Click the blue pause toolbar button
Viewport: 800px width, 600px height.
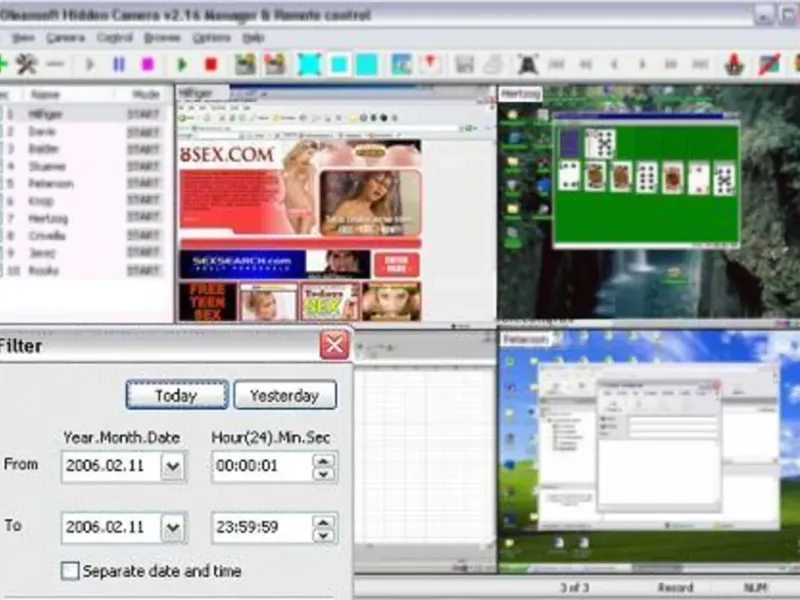(x=119, y=64)
